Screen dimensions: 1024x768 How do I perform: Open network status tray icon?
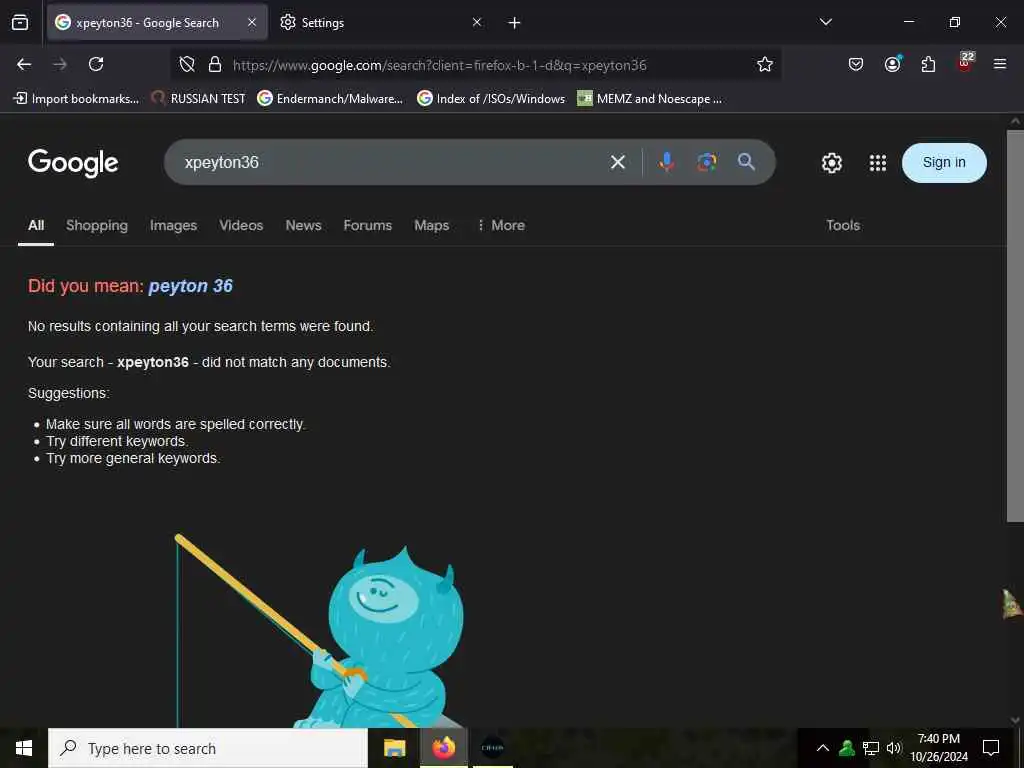pos(871,748)
